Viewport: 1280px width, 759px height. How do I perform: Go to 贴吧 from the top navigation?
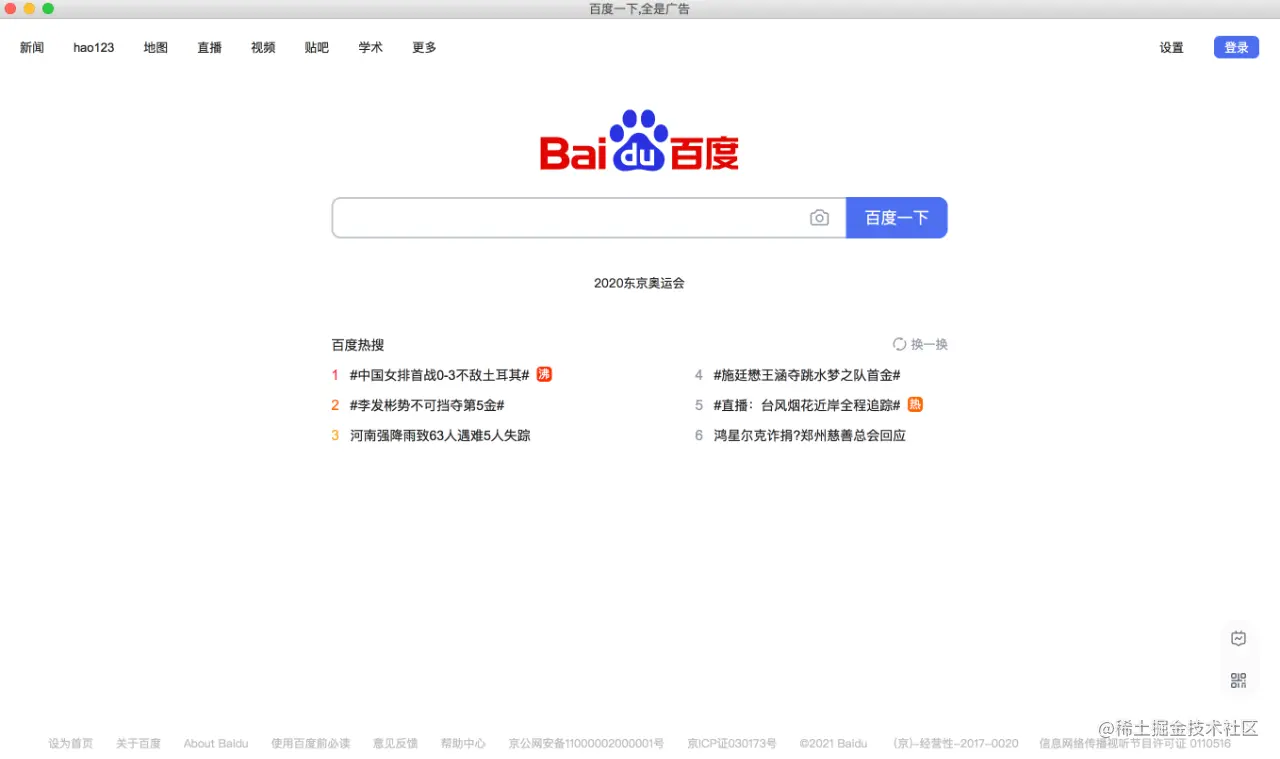(317, 47)
